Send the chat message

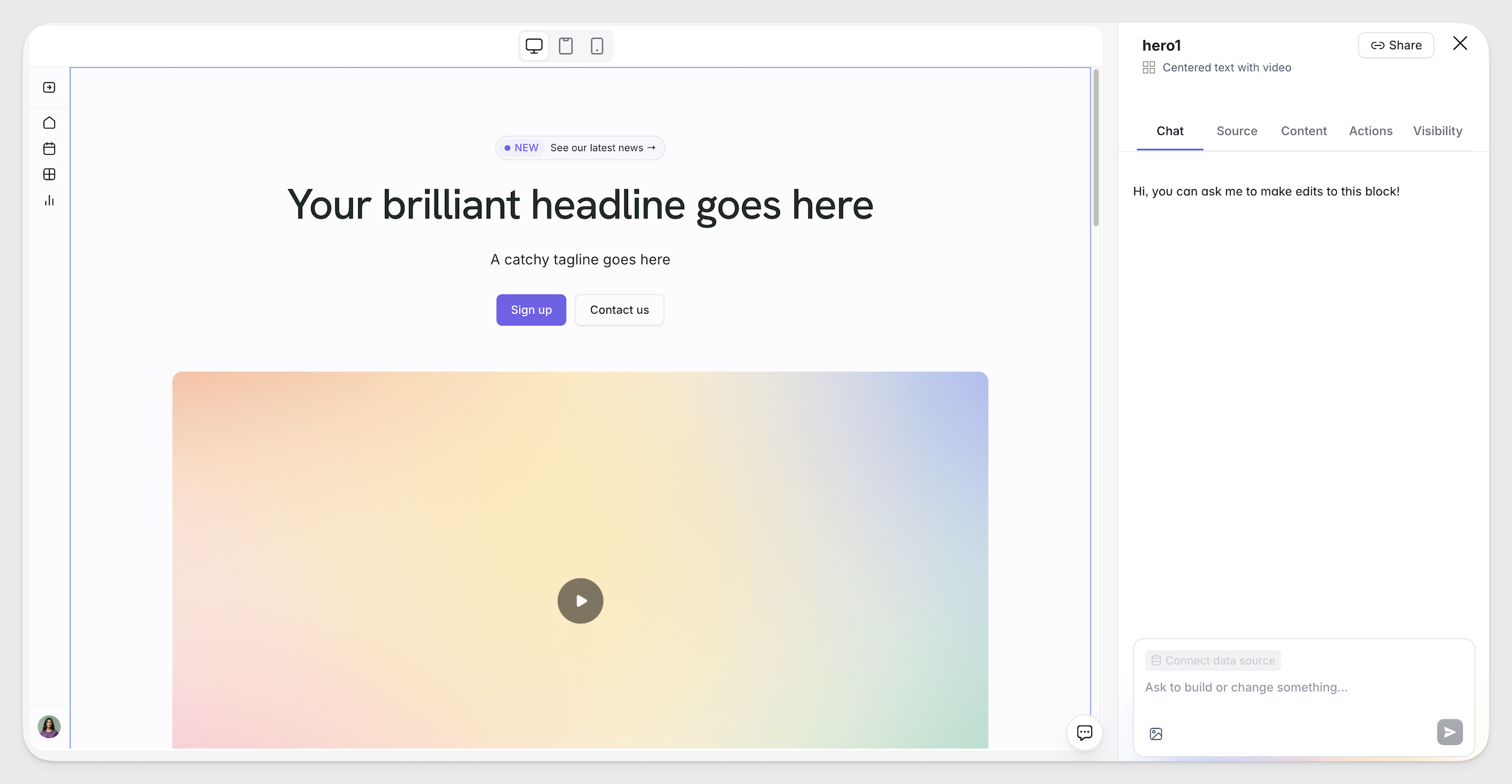pyautogui.click(x=1450, y=732)
